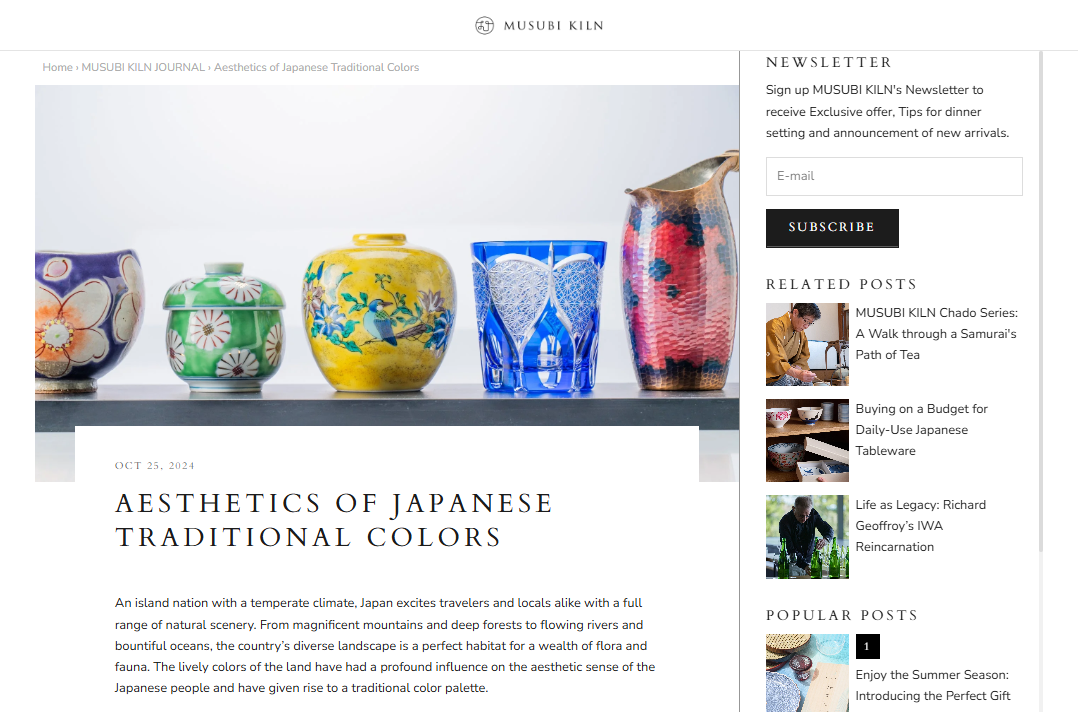This screenshot has height=712, width=1078.
Task: Open Chado Series tea master thumbnail
Action: 807,344
